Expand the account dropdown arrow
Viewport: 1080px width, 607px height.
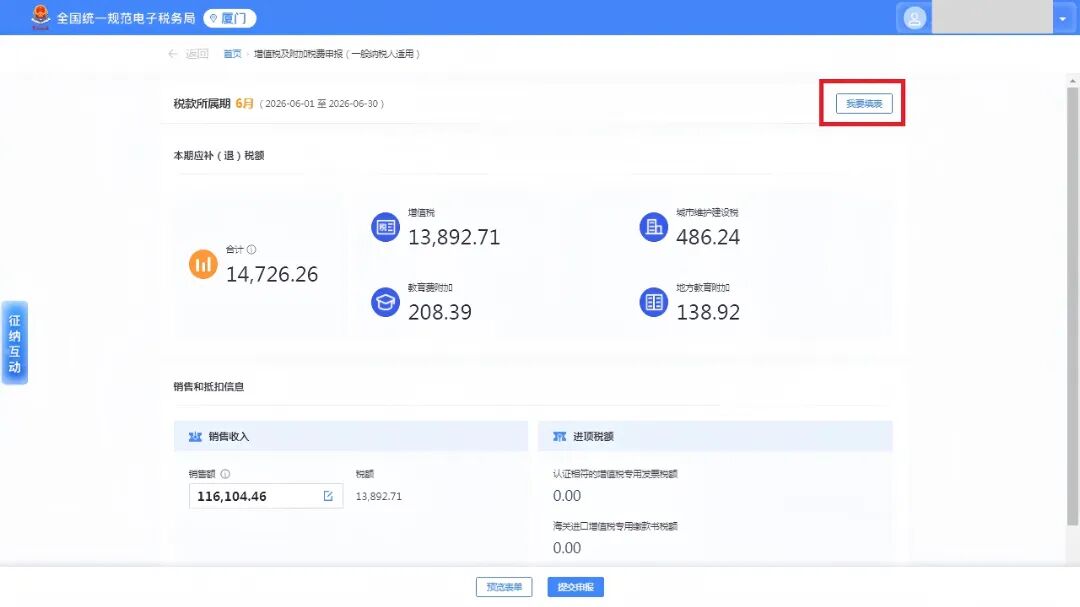1062,19
